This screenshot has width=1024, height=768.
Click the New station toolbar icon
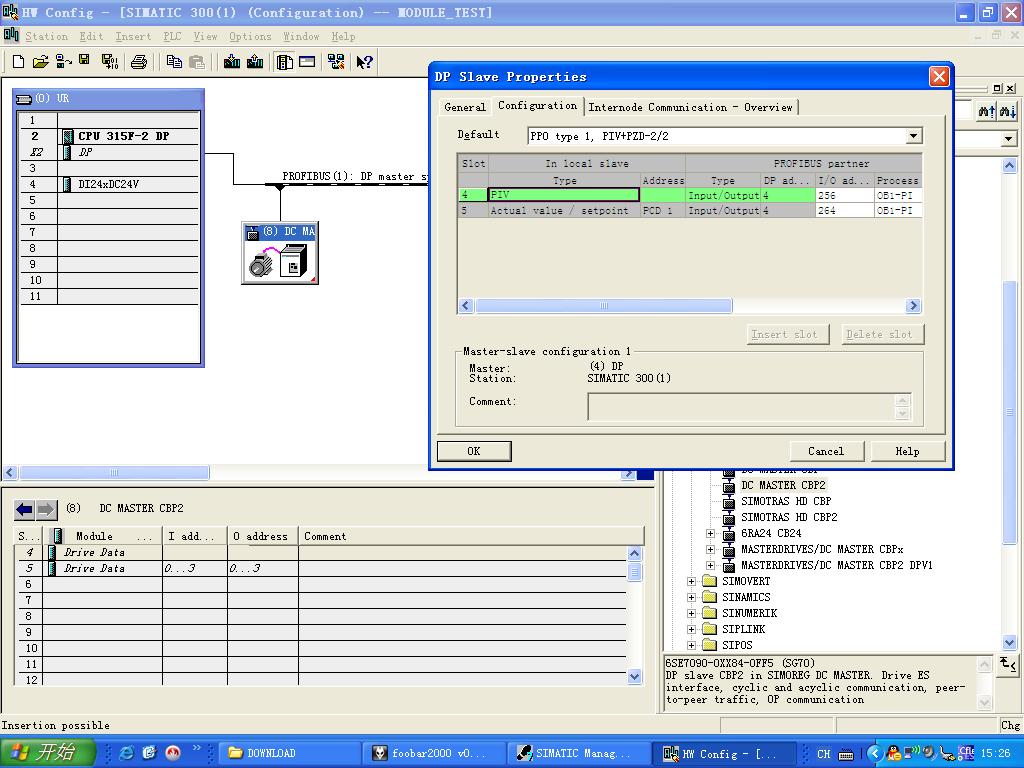coord(18,62)
